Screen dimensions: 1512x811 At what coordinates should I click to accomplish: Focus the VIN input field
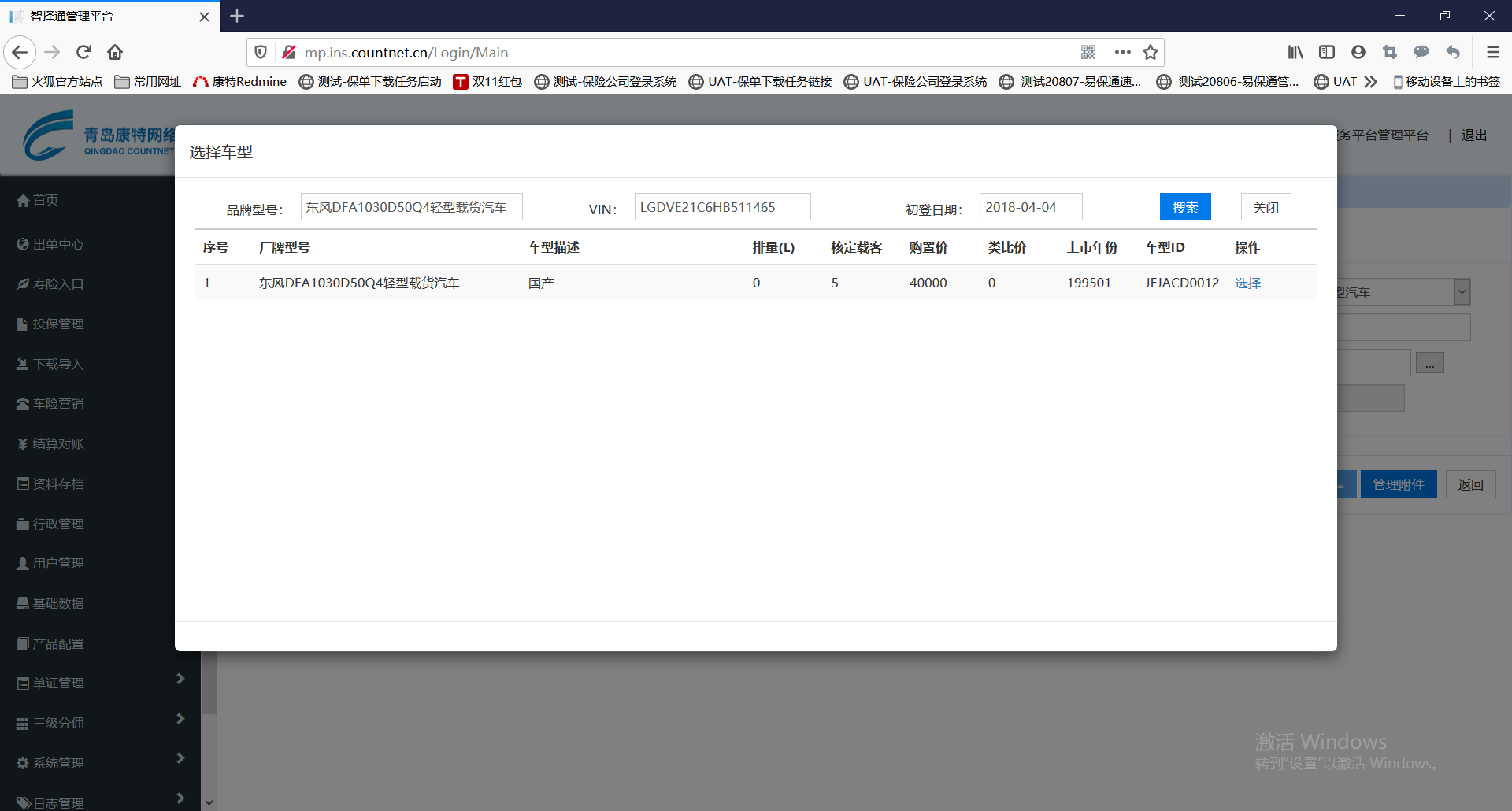coord(723,207)
